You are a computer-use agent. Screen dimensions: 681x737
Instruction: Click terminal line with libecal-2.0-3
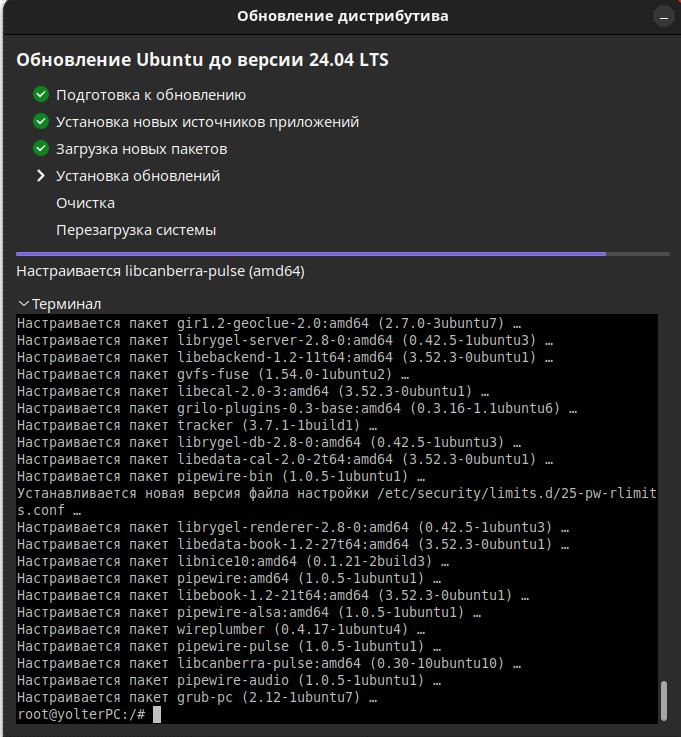pyautogui.click(x=253, y=391)
